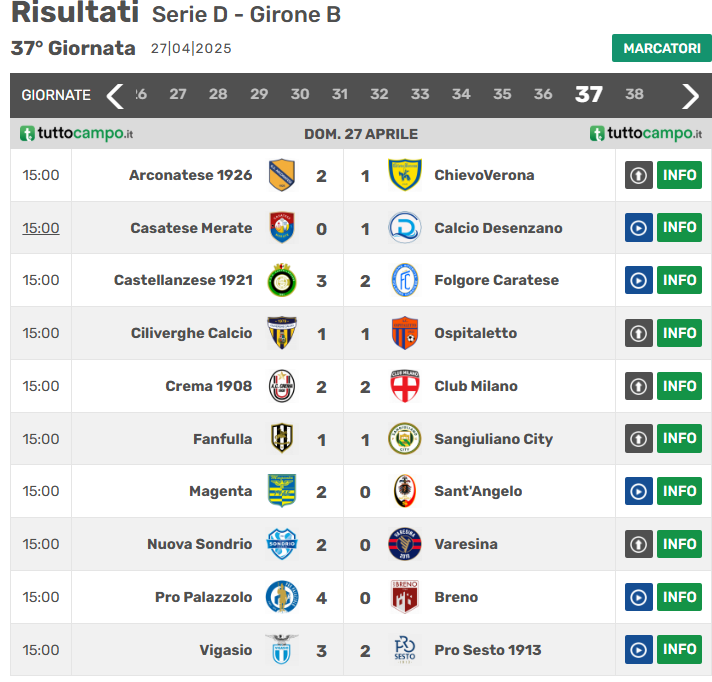The image size is (712, 682).
Task: Click the Pro Sesto 1913 logo
Action: coord(404,650)
